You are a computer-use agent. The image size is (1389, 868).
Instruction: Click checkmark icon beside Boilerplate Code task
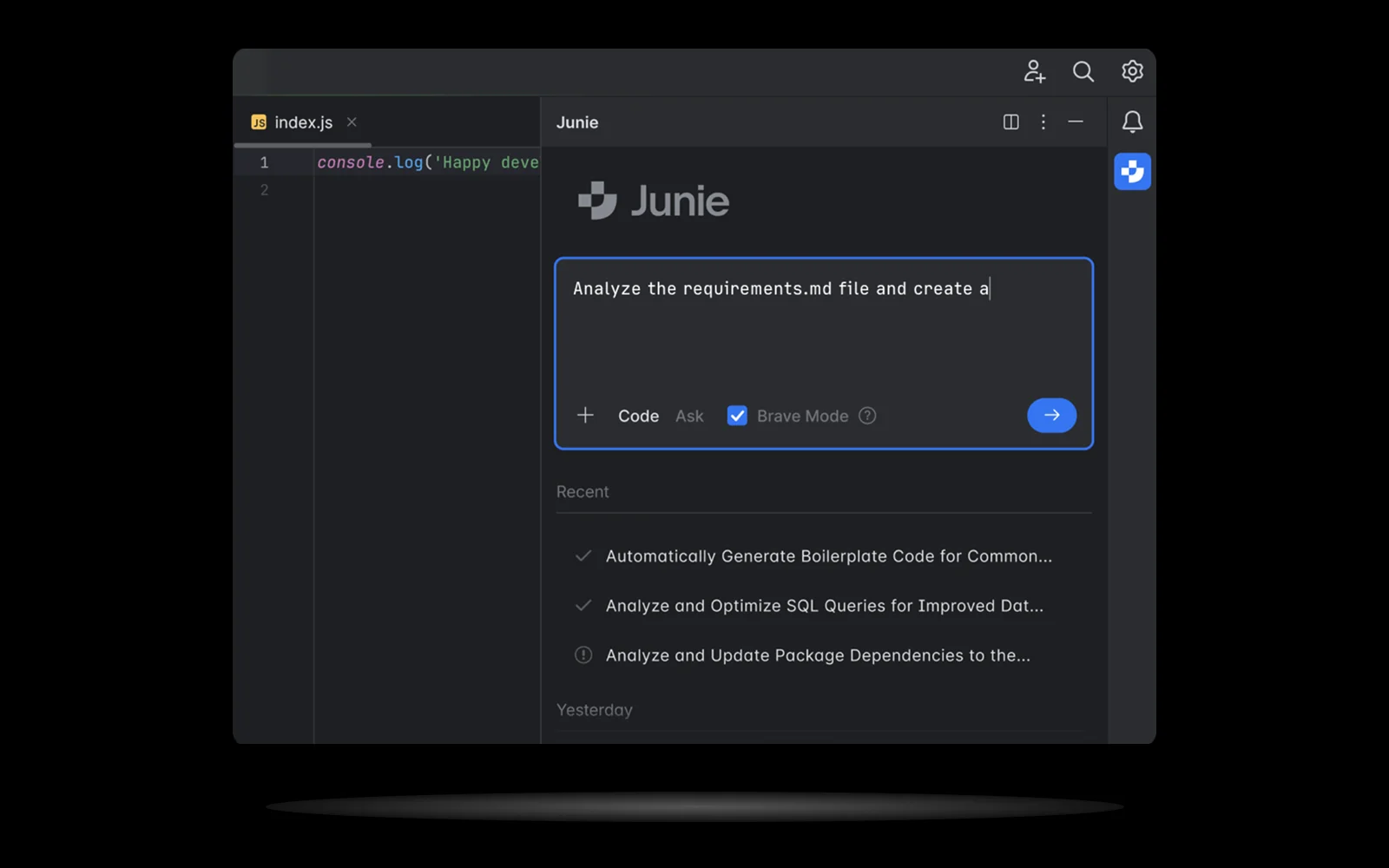click(583, 556)
